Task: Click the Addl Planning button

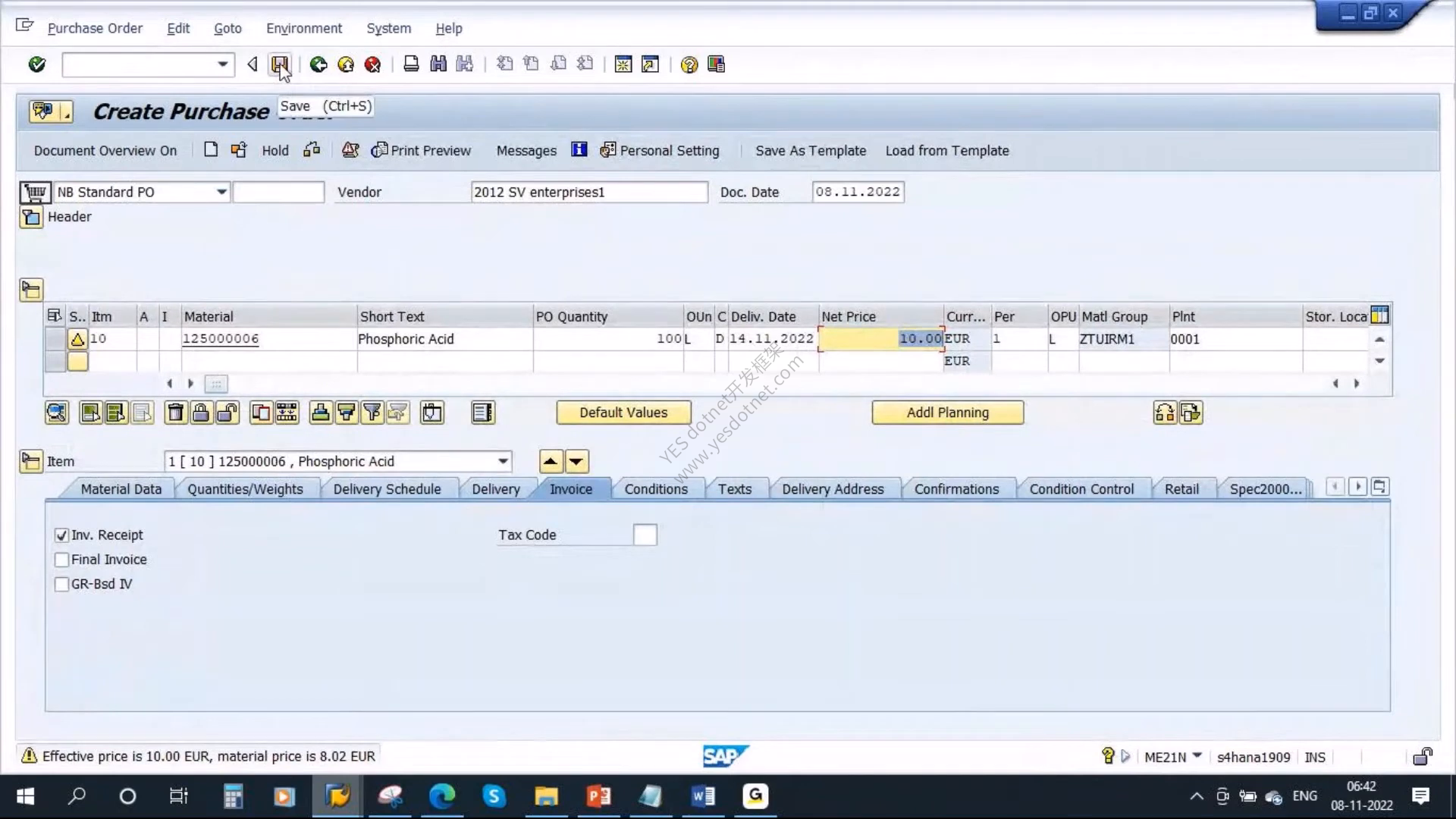Action: click(947, 413)
